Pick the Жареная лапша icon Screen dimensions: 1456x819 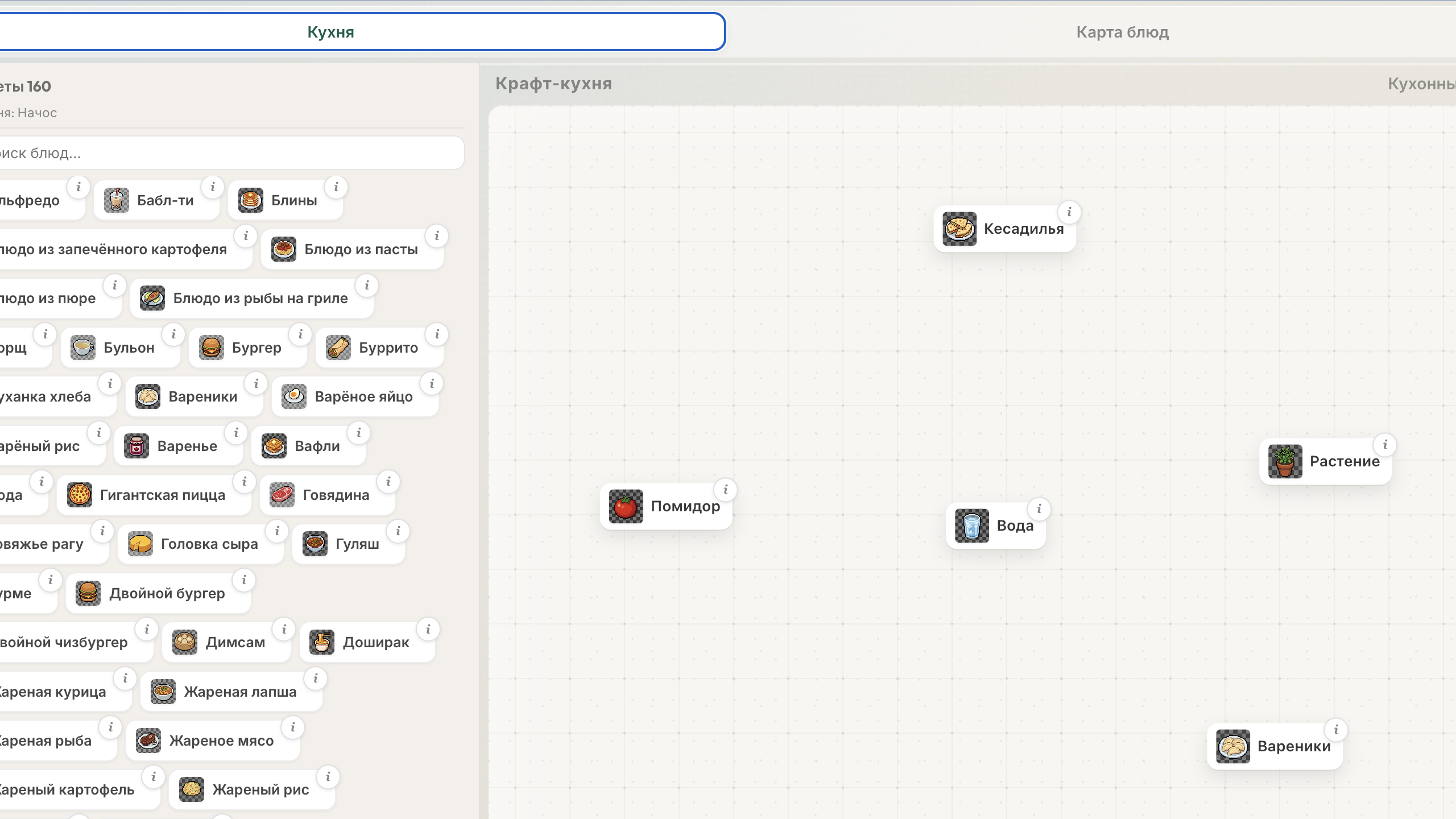point(163,692)
